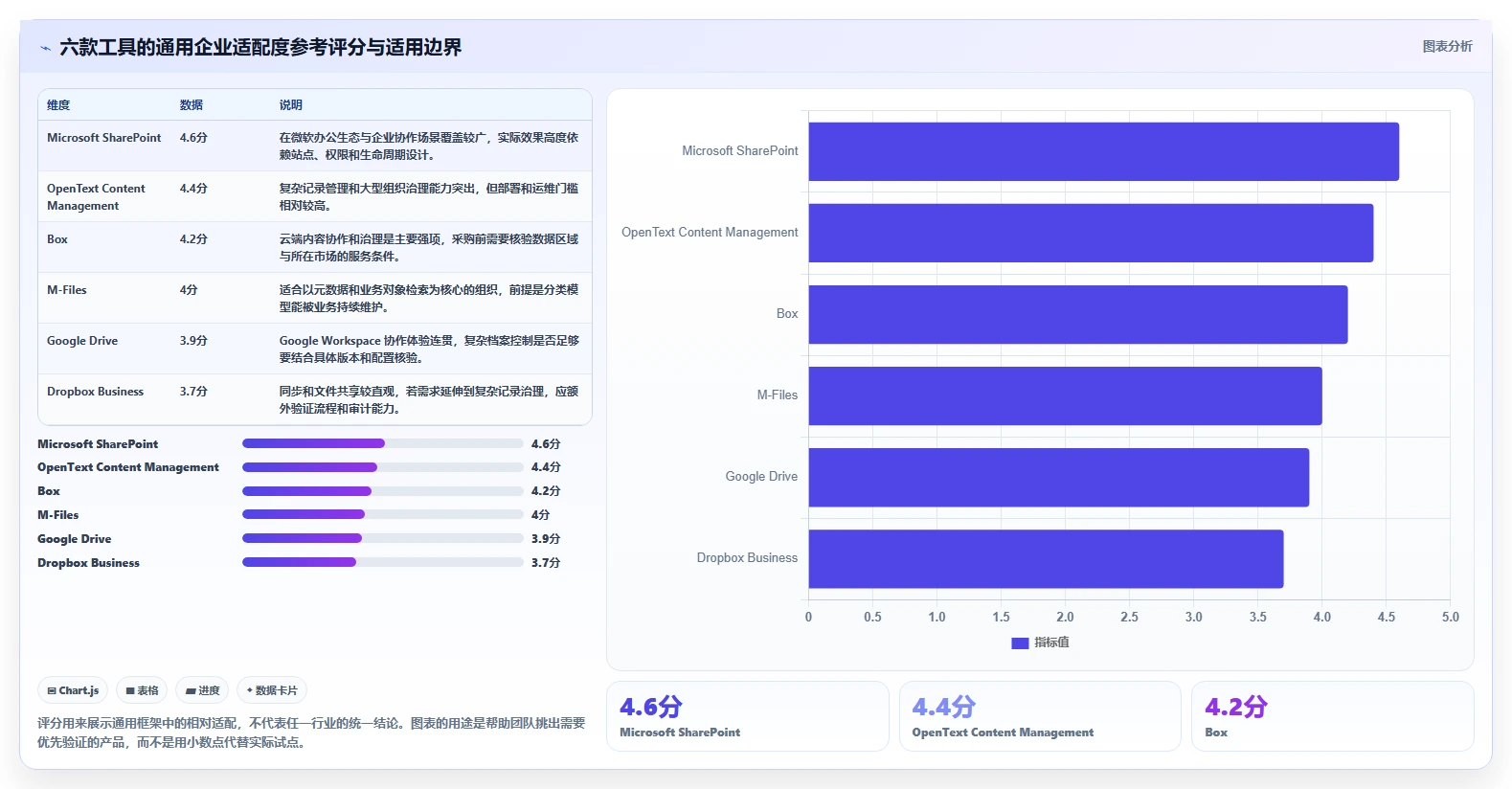The image size is (1512, 789).
Task: Click the 5.0 tick on the chart axis
Action: [1451, 618]
